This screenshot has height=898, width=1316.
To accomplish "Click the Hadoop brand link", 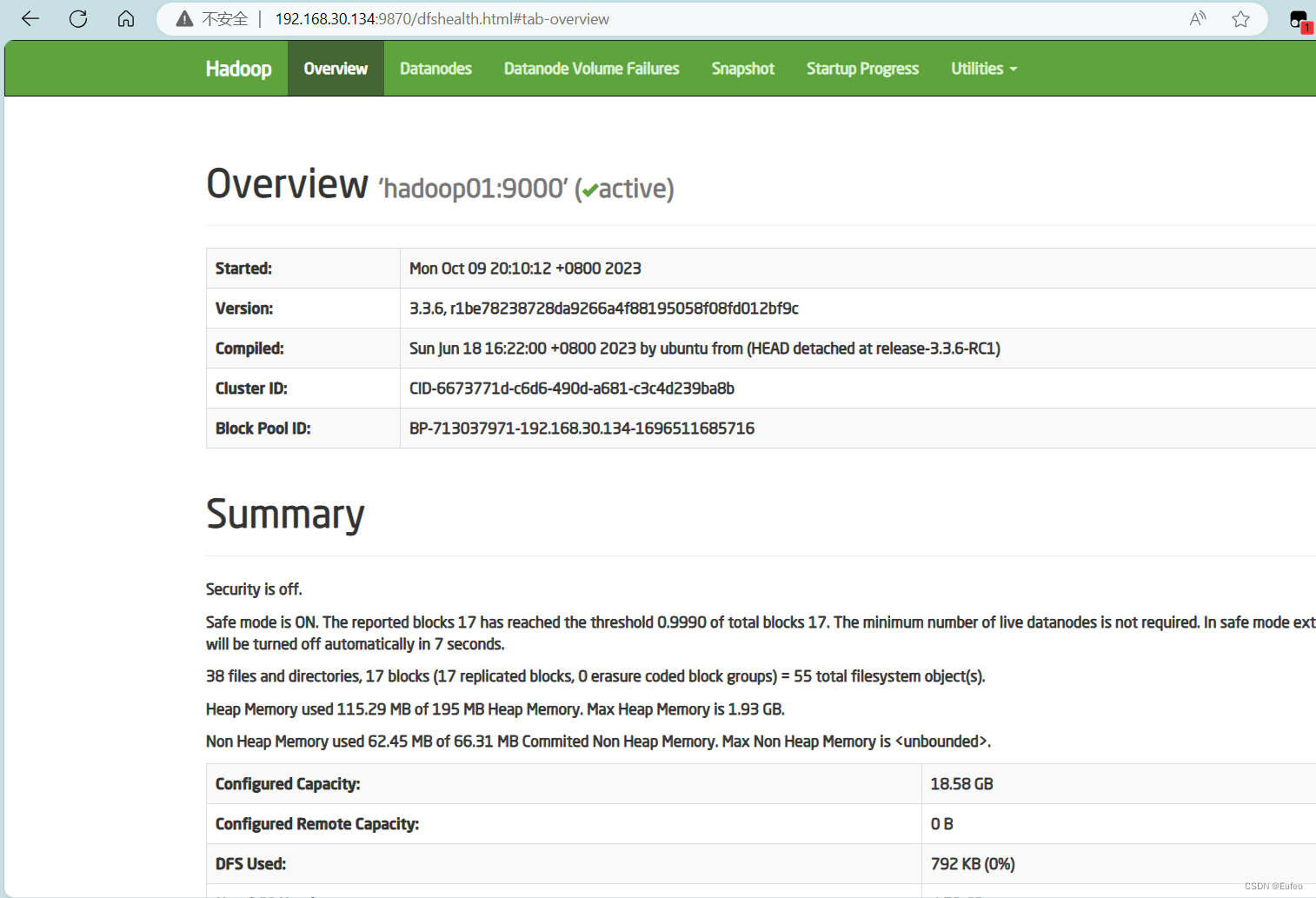I will pos(239,68).
